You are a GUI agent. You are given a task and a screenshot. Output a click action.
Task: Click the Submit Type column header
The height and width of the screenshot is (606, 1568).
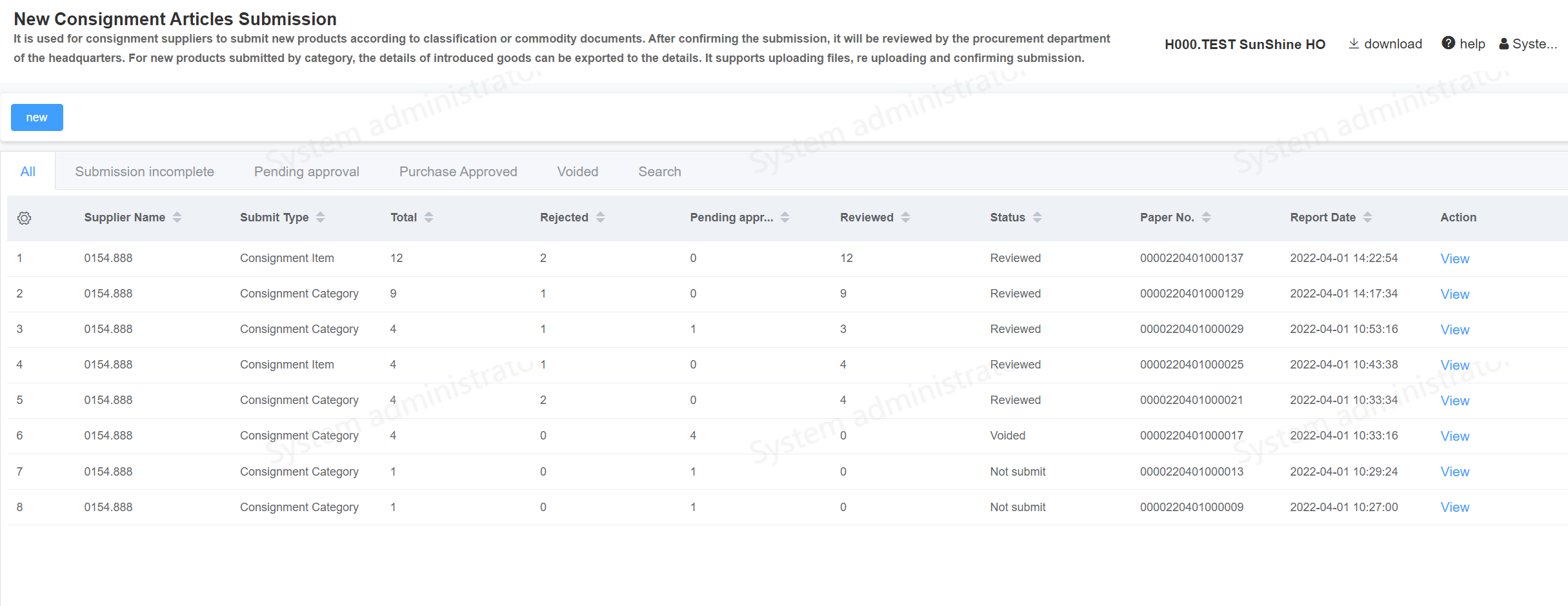point(274,217)
